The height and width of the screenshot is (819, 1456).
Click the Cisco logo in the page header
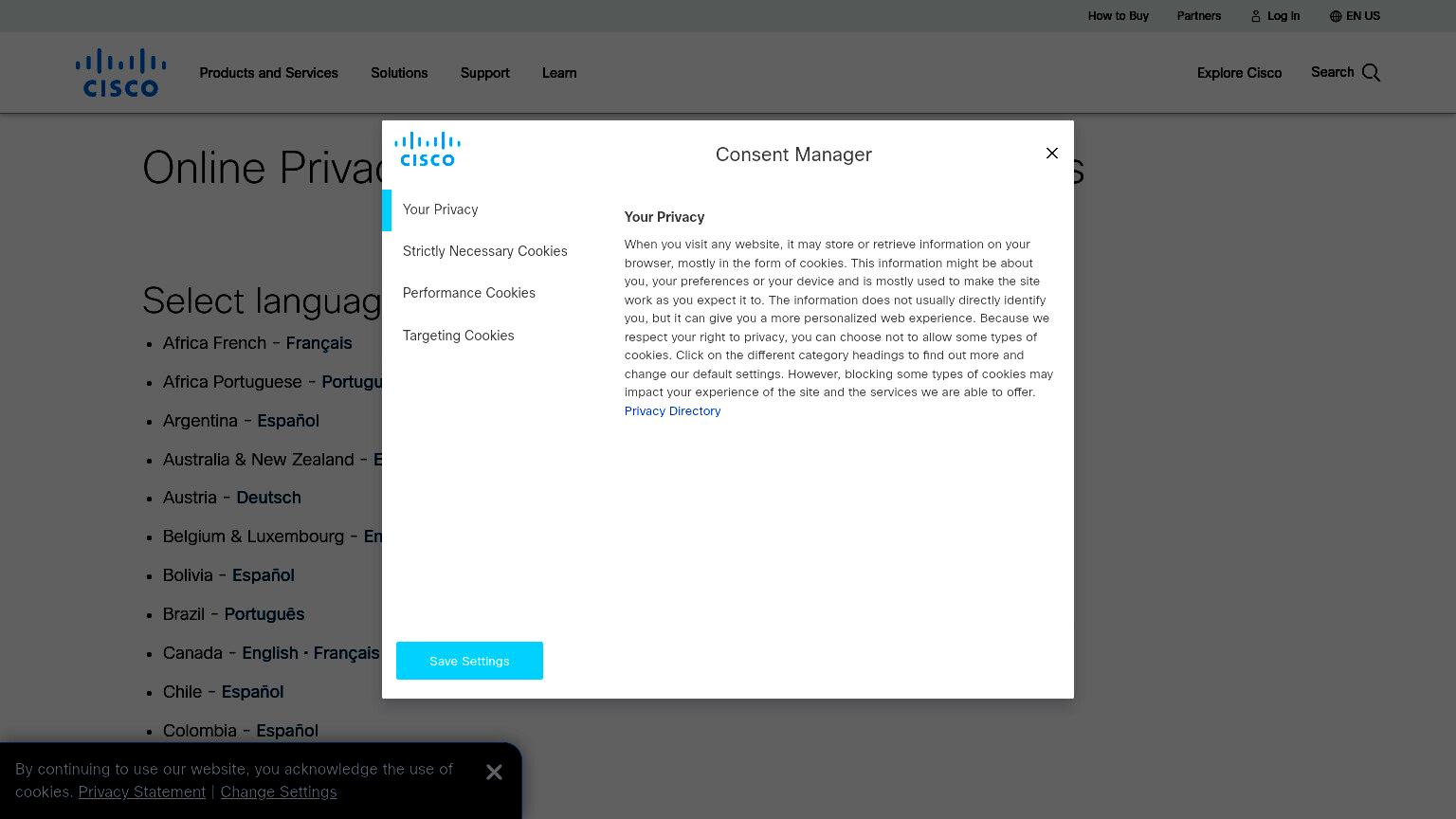pyautogui.click(x=121, y=73)
